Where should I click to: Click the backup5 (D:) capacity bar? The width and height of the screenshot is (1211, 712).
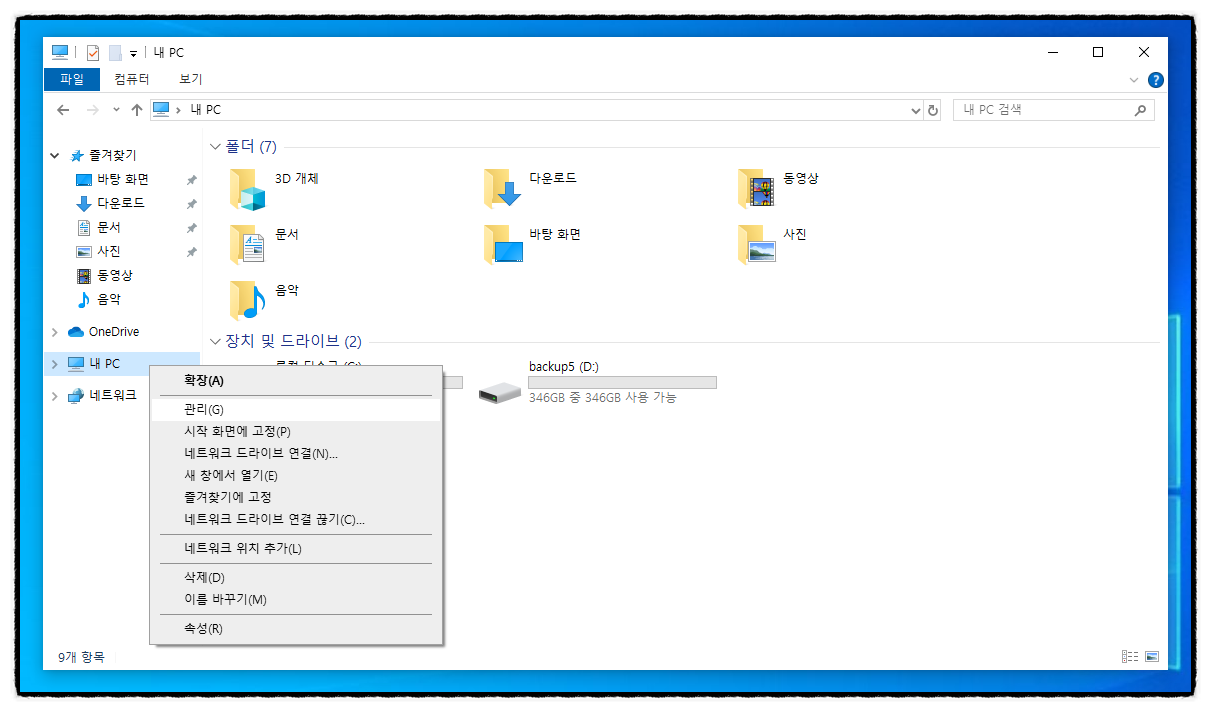click(x=622, y=382)
